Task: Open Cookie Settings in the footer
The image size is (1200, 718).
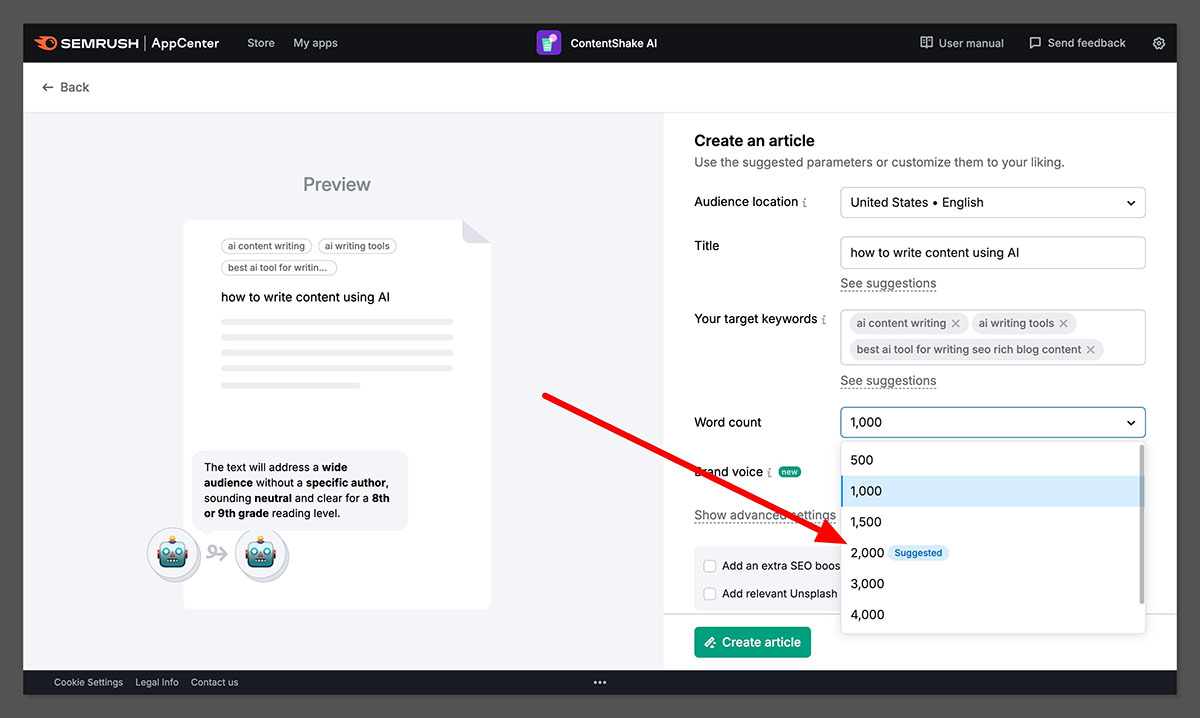Action: pyautogui.click(x=88, y=682)
